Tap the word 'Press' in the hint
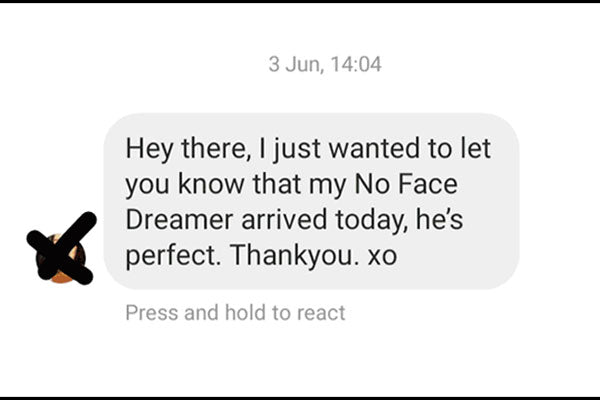Viewport: 600px width, 400px height. (x=152, y=312)
